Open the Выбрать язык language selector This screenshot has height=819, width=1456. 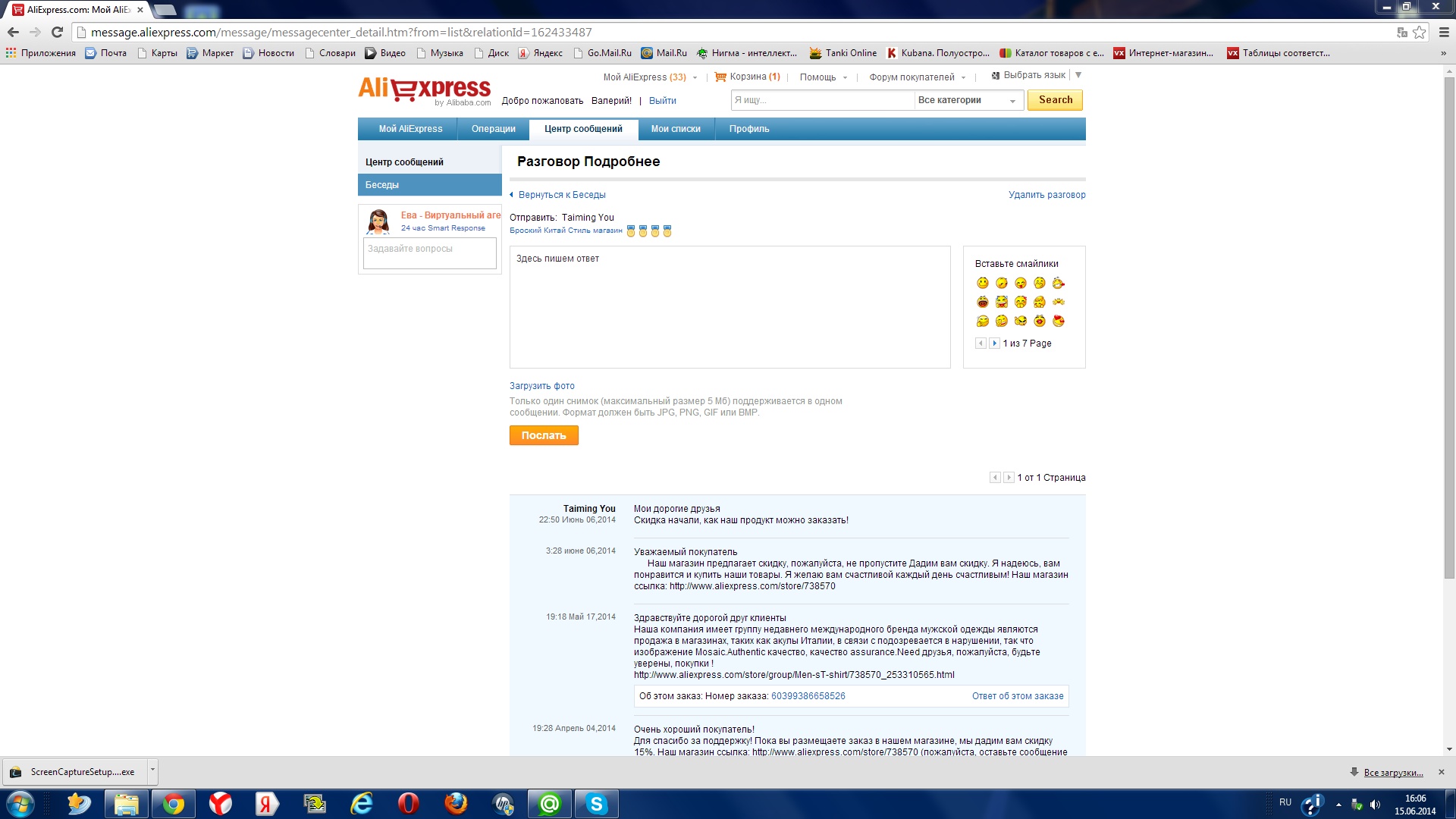click(1036, 75)
